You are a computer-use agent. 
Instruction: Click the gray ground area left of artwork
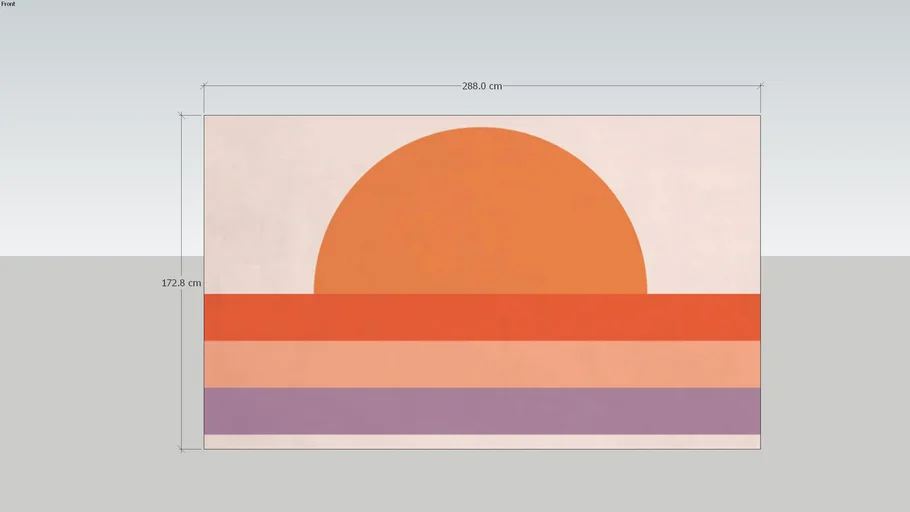click(x=90, y=380)
